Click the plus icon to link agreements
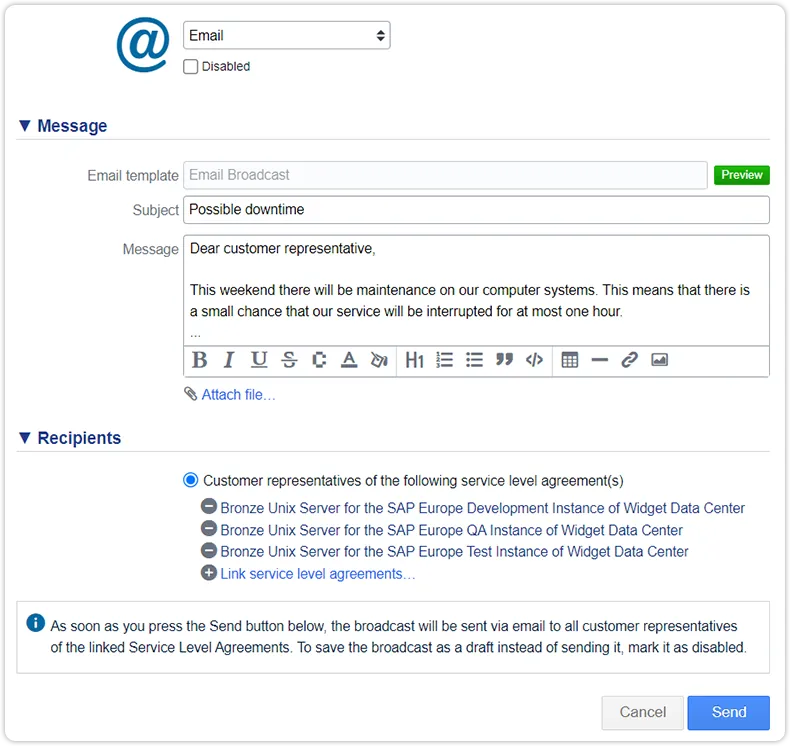 click(209, 573)
